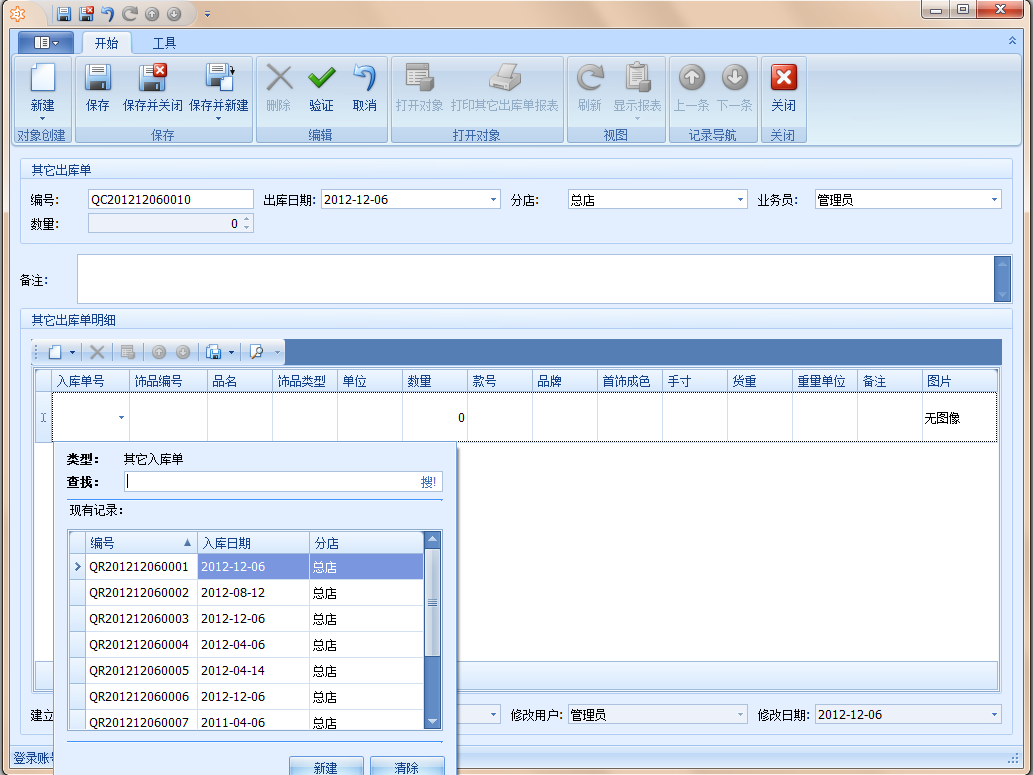Click the 新建 new object icon

[42, 78]
